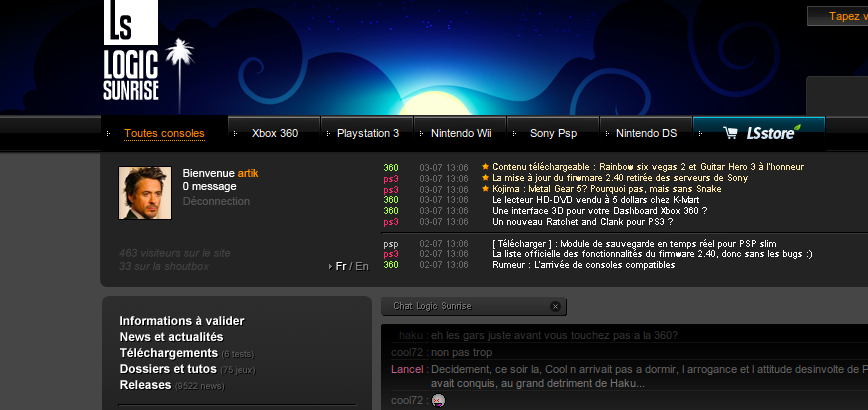Open interface 3D pour votre Dashboard news

[600, 211]
